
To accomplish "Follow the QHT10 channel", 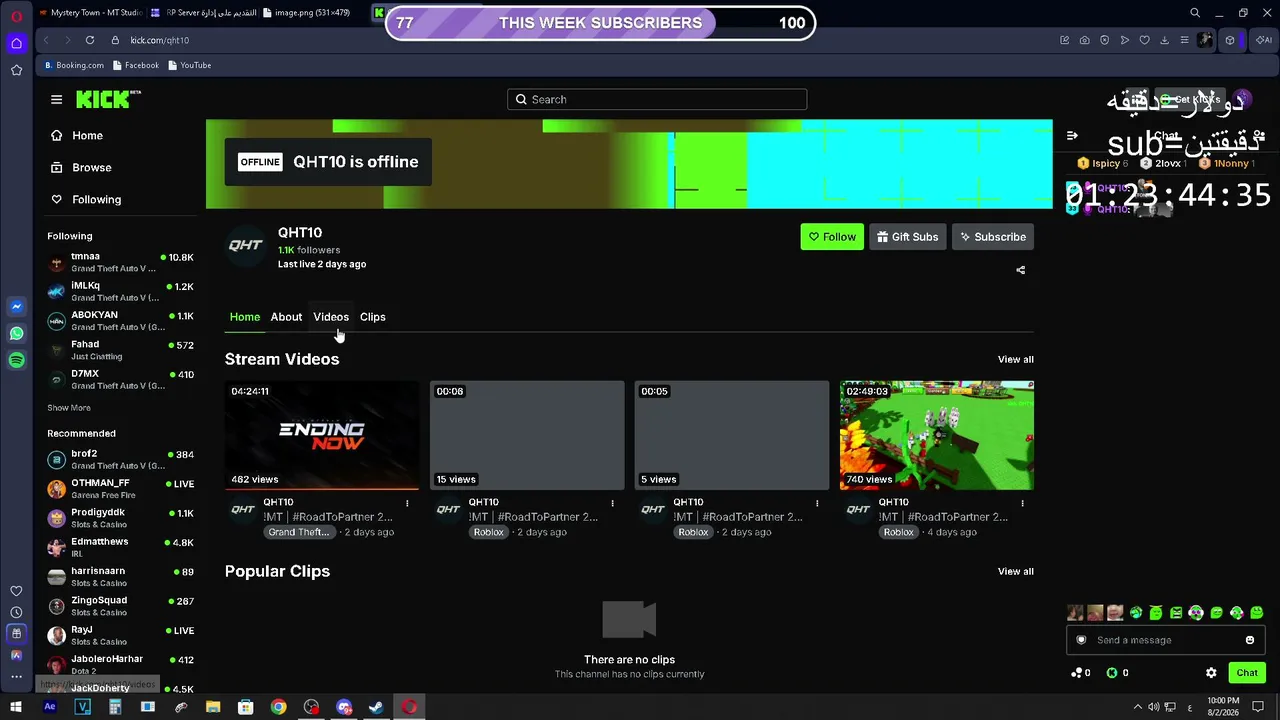I will point(832,237).
